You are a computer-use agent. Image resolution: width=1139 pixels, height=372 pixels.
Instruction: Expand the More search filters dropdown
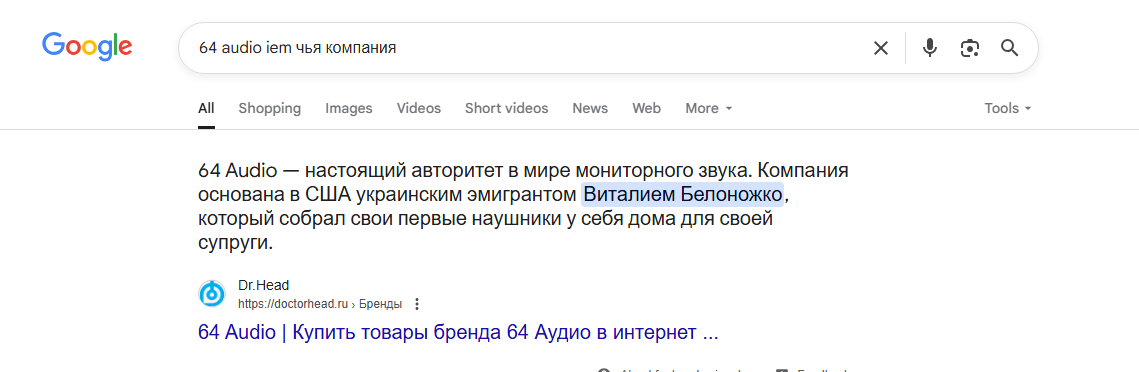[x=709, y=108]
